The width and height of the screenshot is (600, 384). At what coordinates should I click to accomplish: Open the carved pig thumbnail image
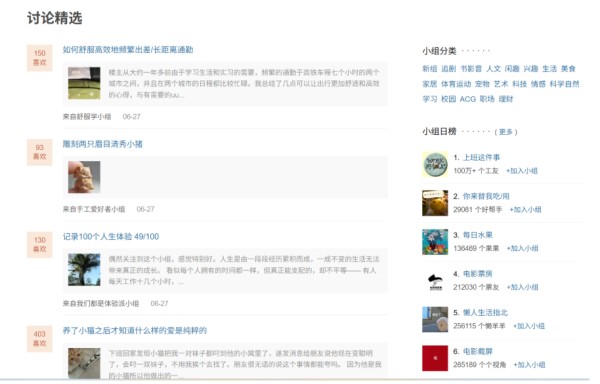[84, 177]
